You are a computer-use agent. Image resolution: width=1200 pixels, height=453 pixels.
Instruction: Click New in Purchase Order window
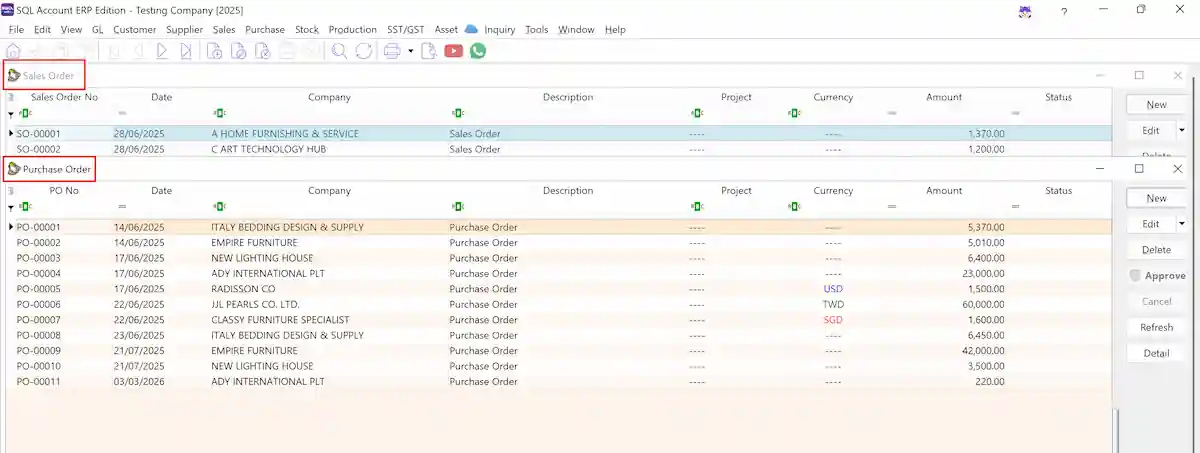[1156, 198]
